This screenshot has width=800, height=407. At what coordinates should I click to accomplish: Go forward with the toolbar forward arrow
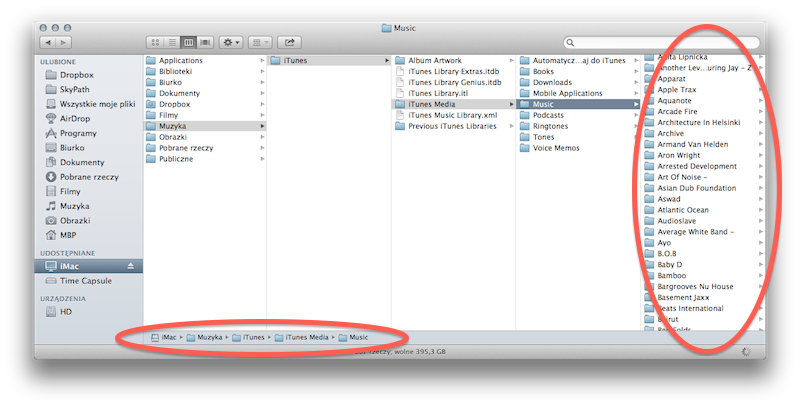pyautogui.click(x=63, y=42)
